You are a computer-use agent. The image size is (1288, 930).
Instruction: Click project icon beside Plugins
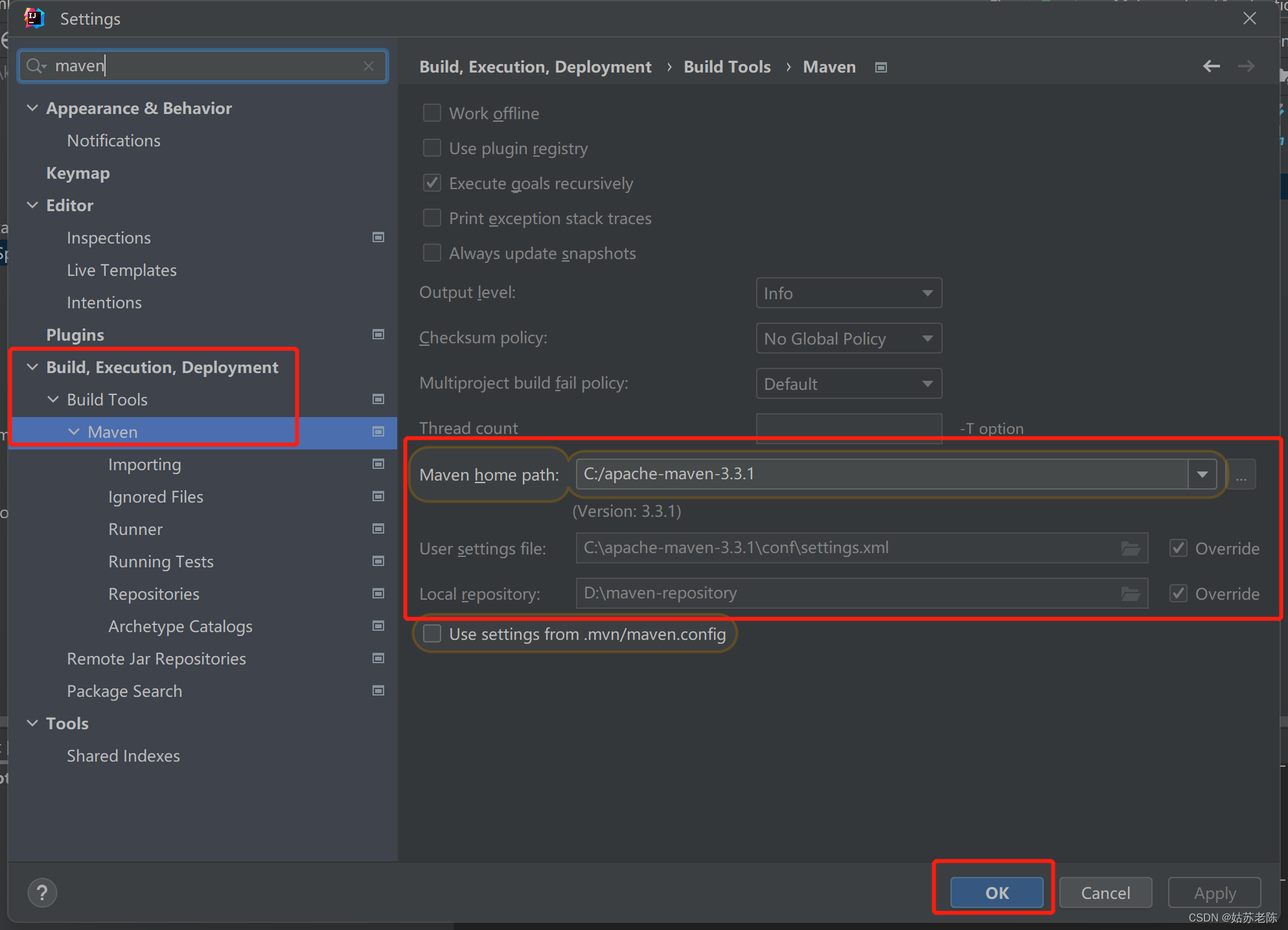coord(378,335)
